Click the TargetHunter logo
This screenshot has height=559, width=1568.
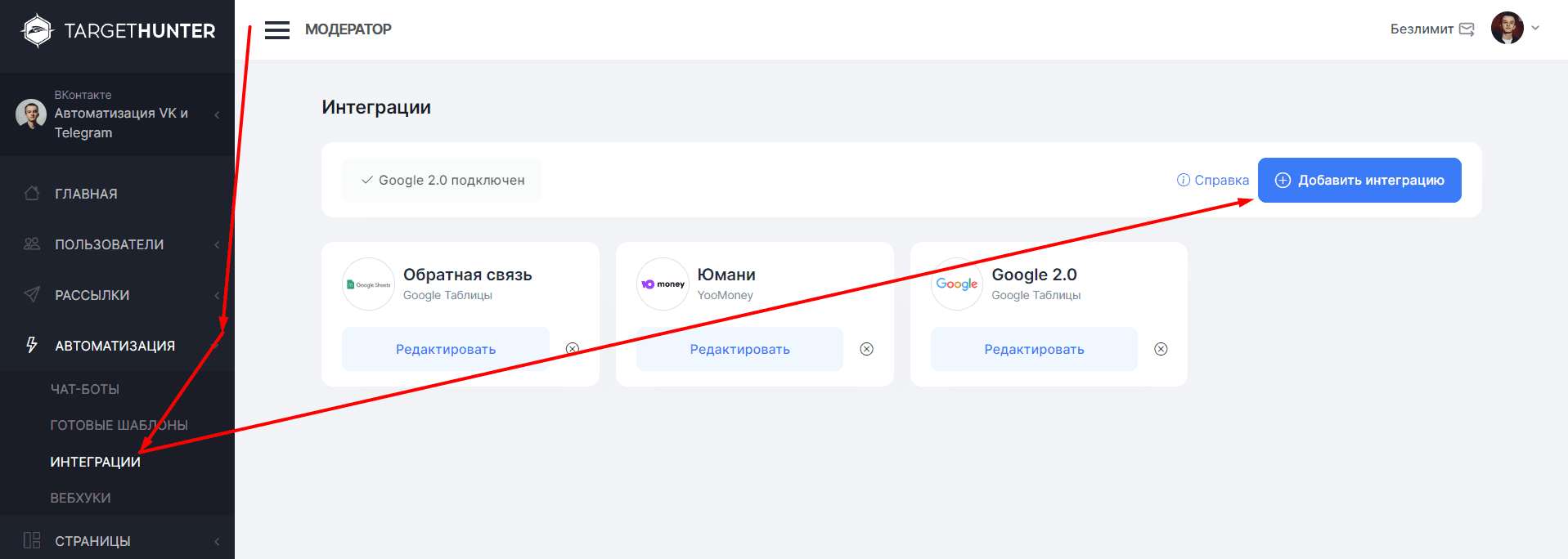(x=118, y=31)
